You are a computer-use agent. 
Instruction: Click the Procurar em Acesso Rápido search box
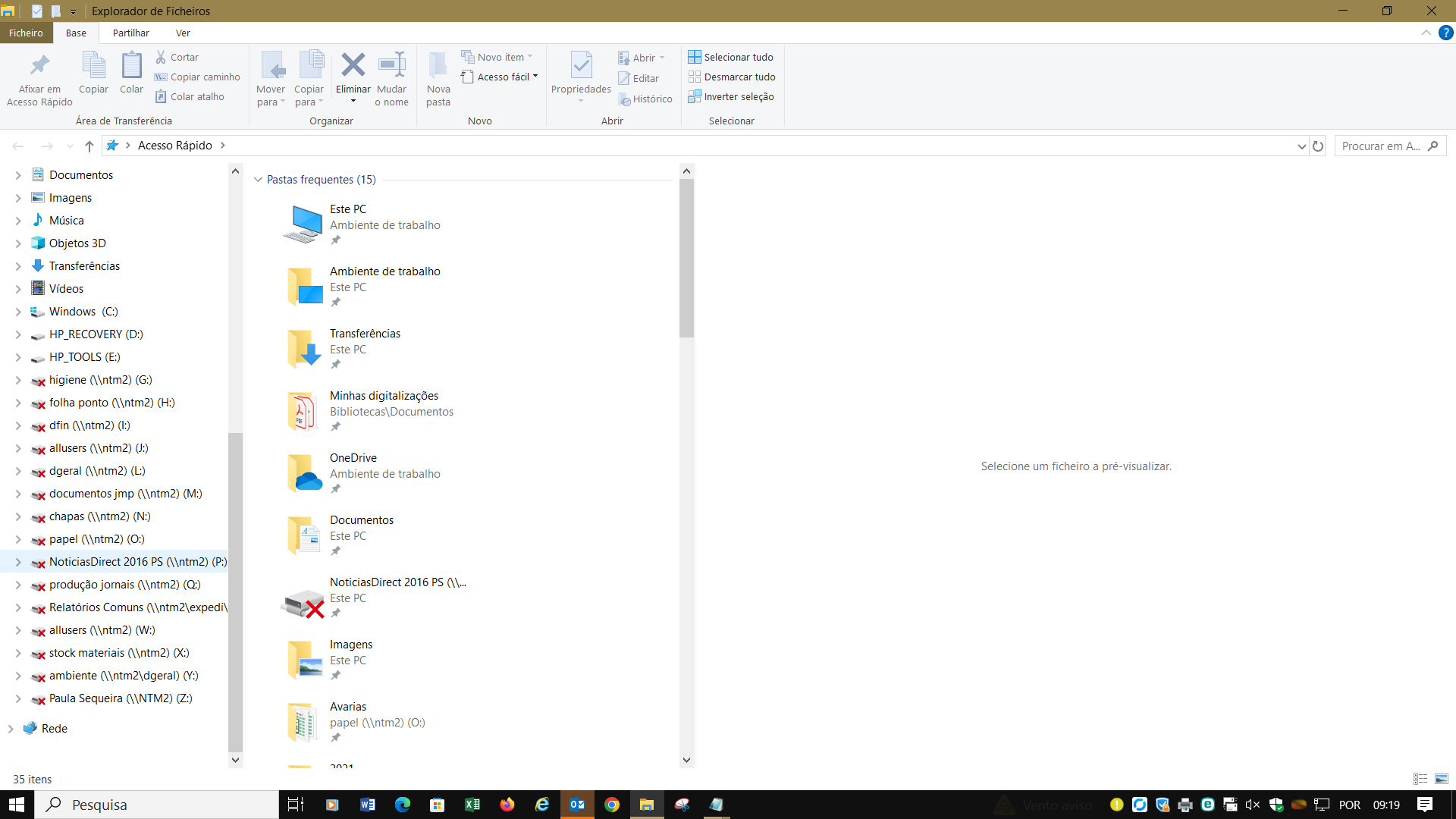[x=1390, y=146]
